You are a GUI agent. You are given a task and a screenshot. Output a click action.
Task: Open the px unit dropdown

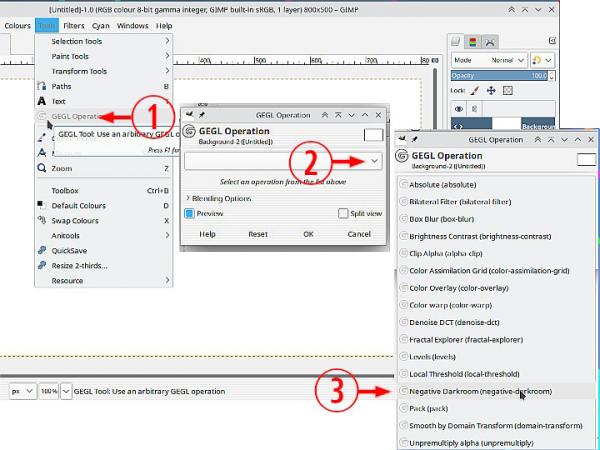[x=22, y=391]
